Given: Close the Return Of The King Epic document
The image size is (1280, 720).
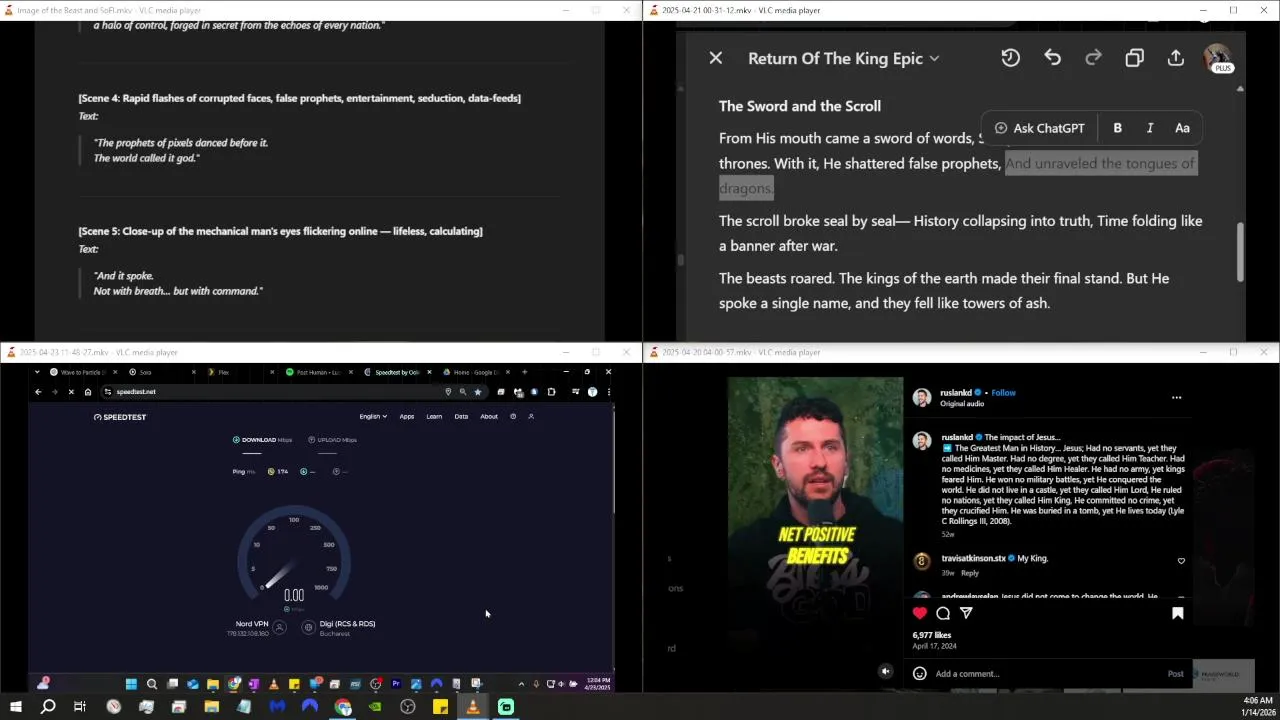Looking at the screenshot, I should pyautogui.click(x=716, y=58).
